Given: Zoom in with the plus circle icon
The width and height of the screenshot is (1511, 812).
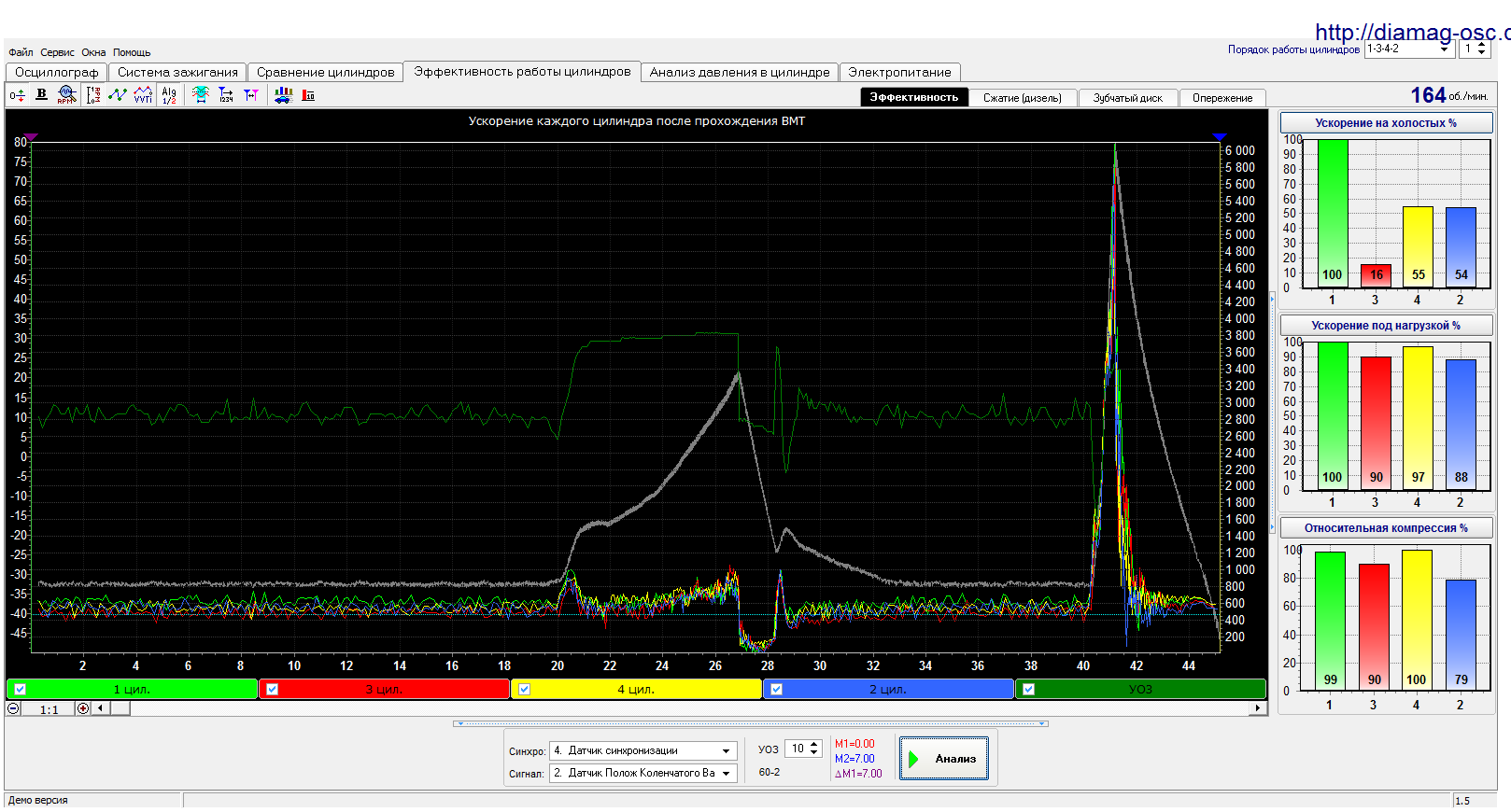Looking at the screenshot, I should pos(83,708).
